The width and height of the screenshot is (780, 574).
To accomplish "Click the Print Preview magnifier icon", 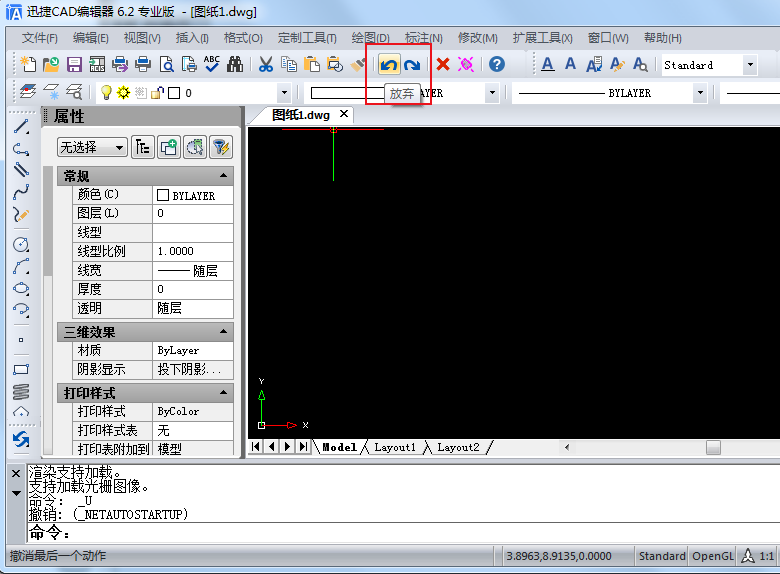I will pos(166,64).
